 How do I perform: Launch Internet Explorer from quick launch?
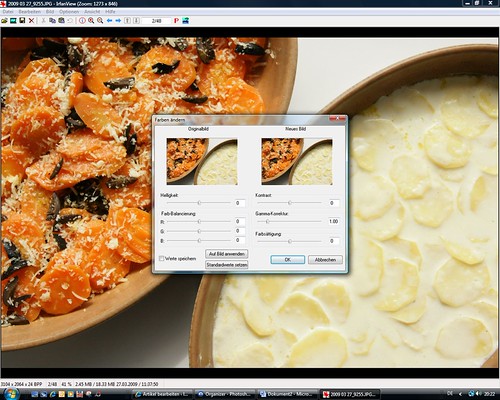point(53,394)
